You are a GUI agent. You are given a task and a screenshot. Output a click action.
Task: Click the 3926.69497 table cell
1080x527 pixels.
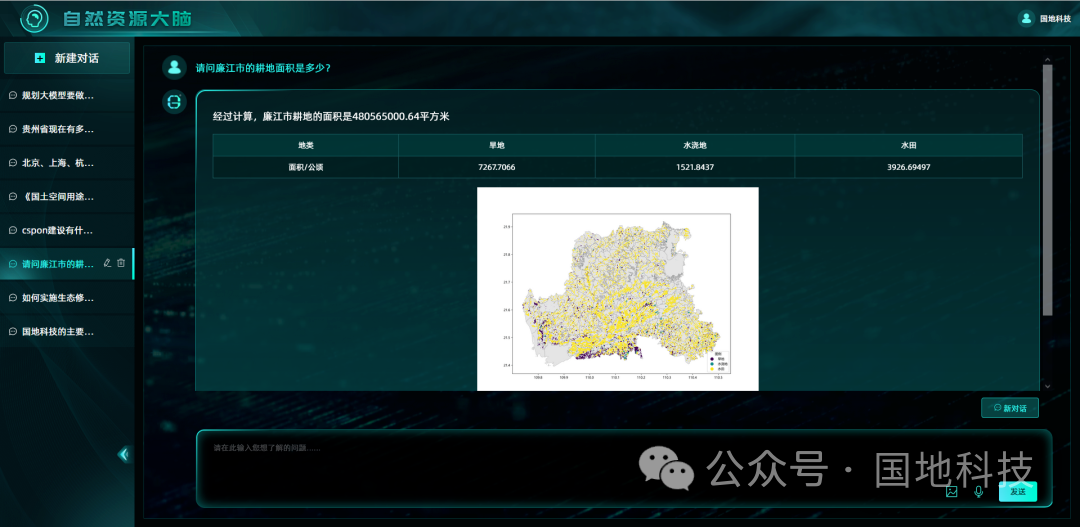(x=908, y=167)
